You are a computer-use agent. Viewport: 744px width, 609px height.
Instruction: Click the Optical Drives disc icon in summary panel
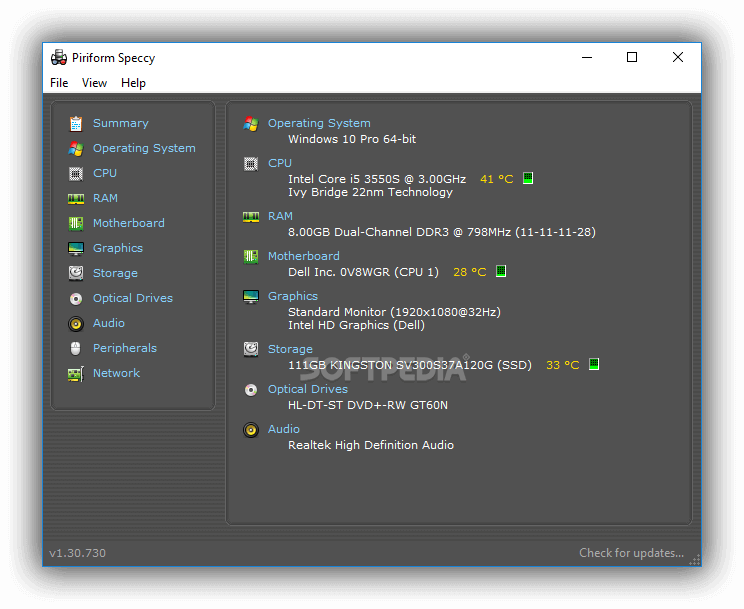coord(251,390)
